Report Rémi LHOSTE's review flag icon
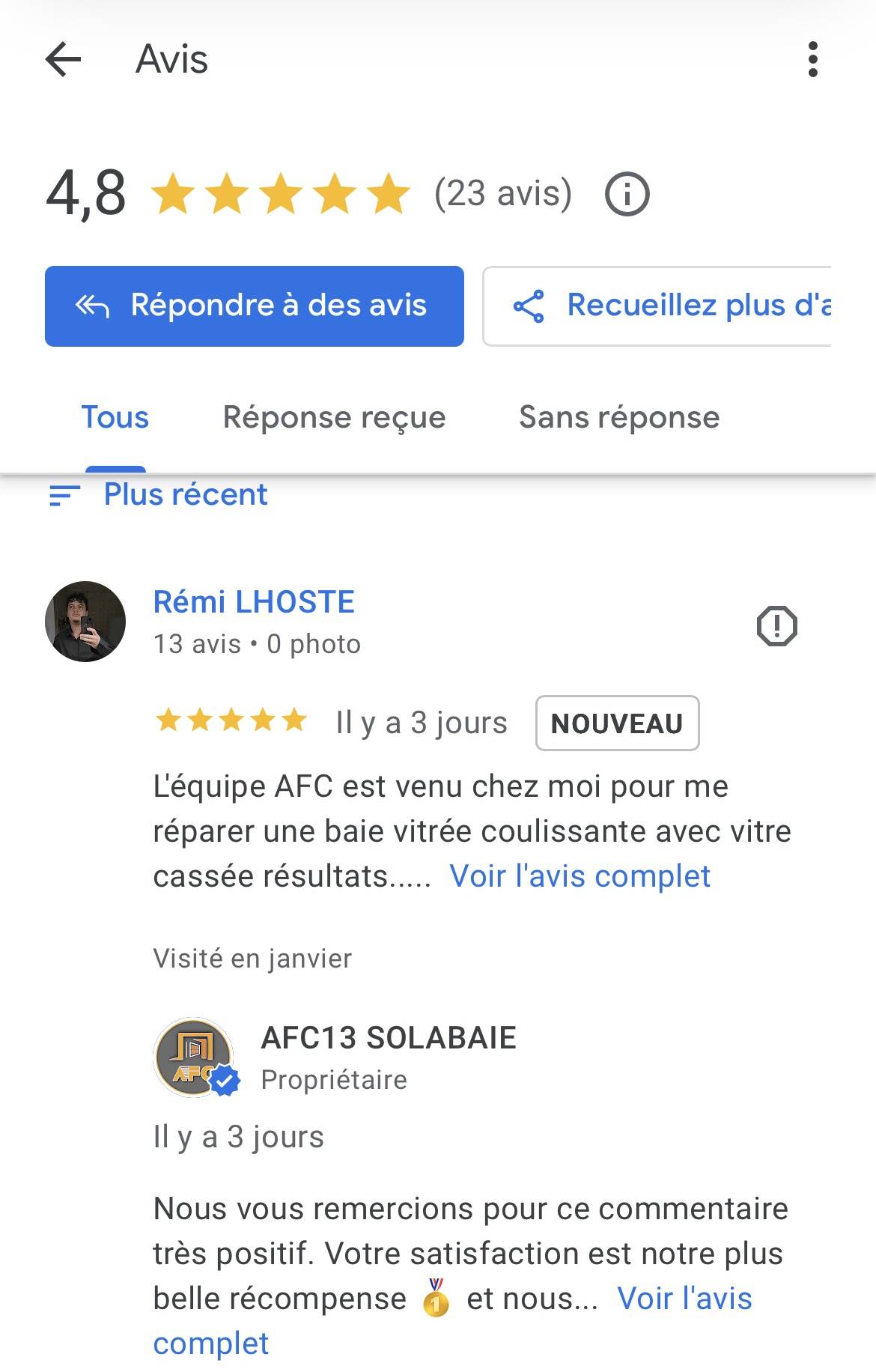This screenshot has height=1372, width=876. 776,625
